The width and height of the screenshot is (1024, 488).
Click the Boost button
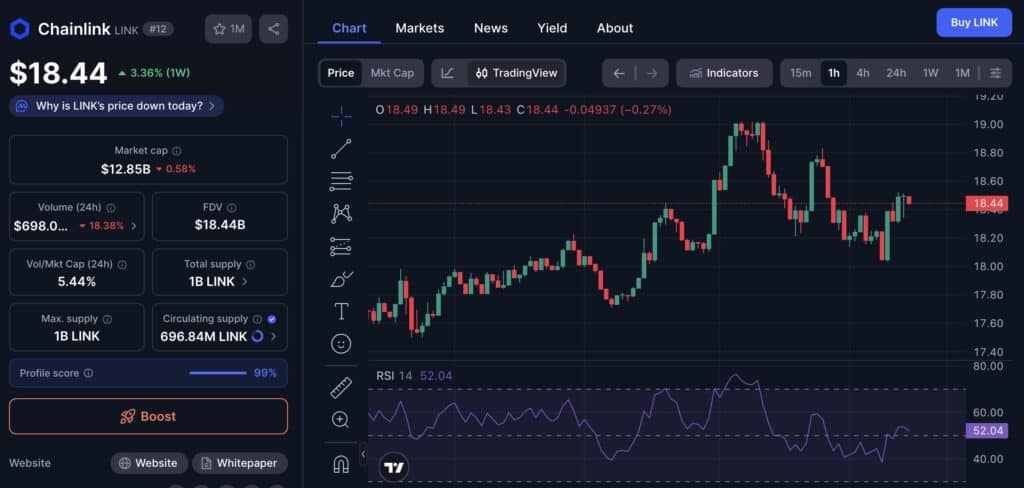click(148, 416)
